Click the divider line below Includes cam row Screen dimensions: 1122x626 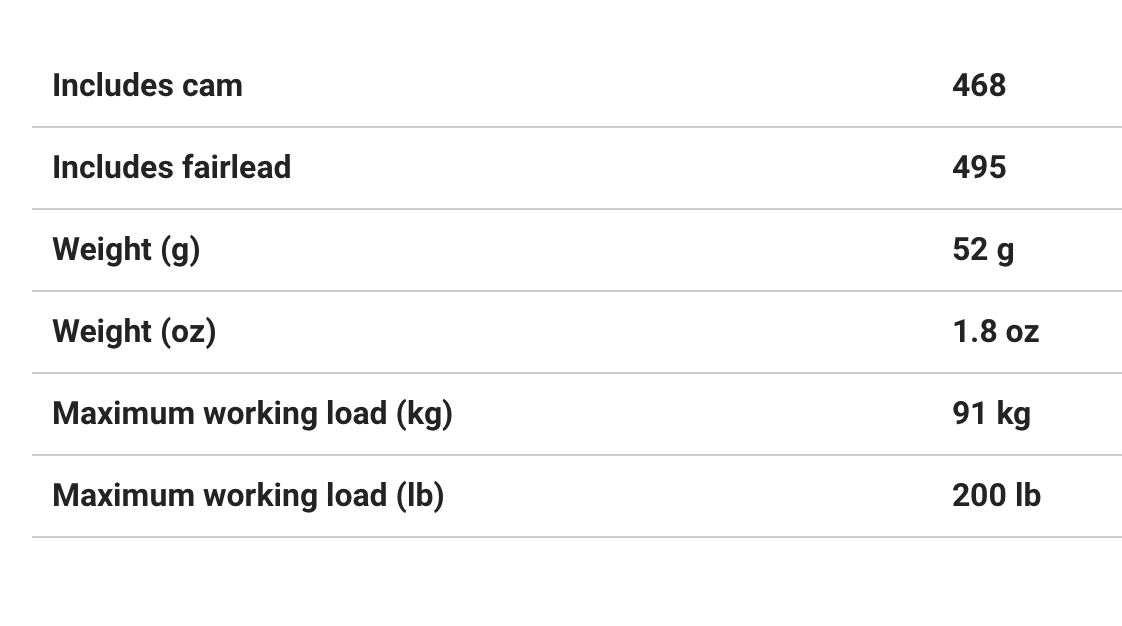click(x=576, y=127)
